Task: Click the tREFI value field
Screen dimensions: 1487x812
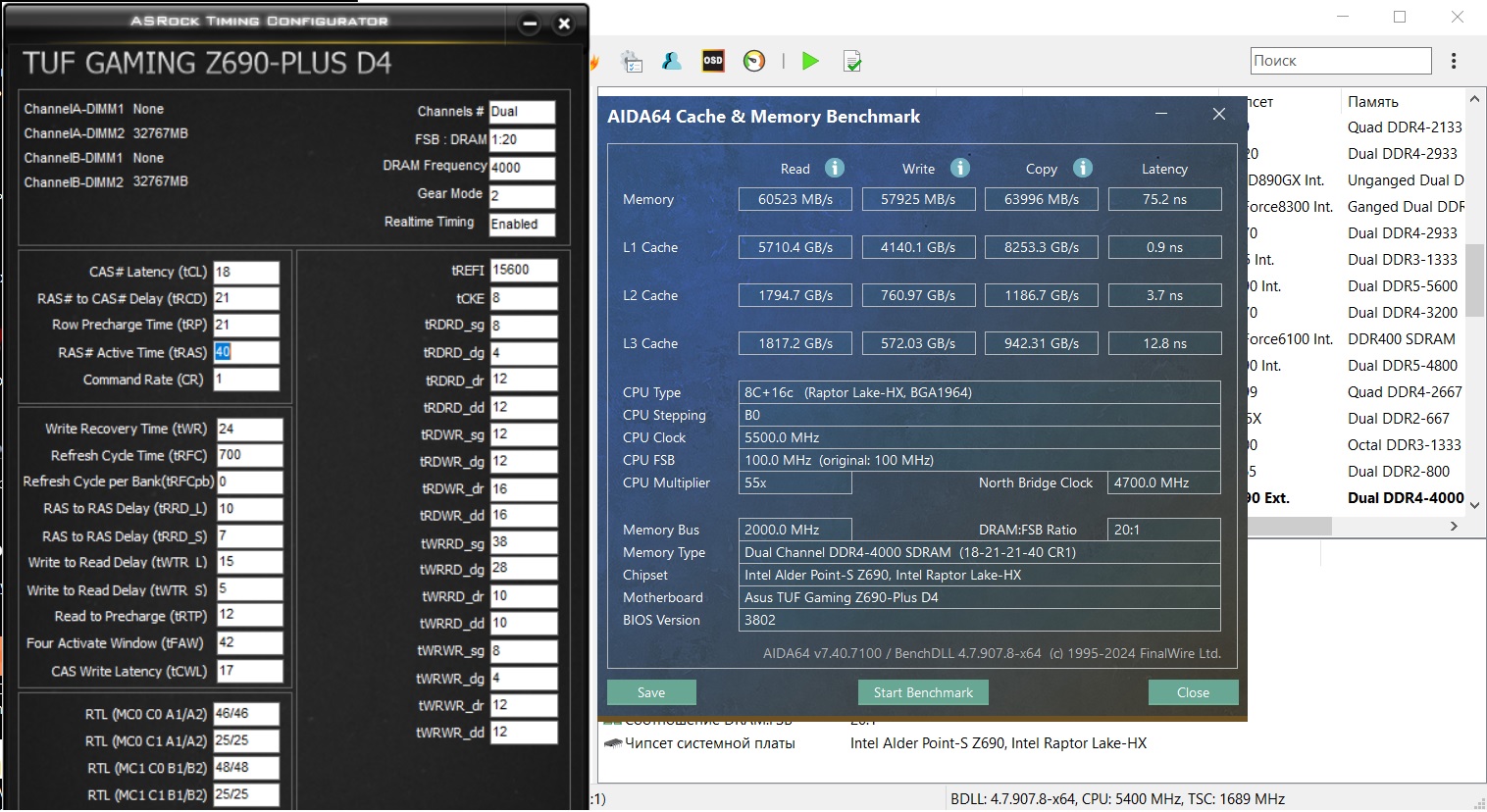Action: click(x=524, y=270)
